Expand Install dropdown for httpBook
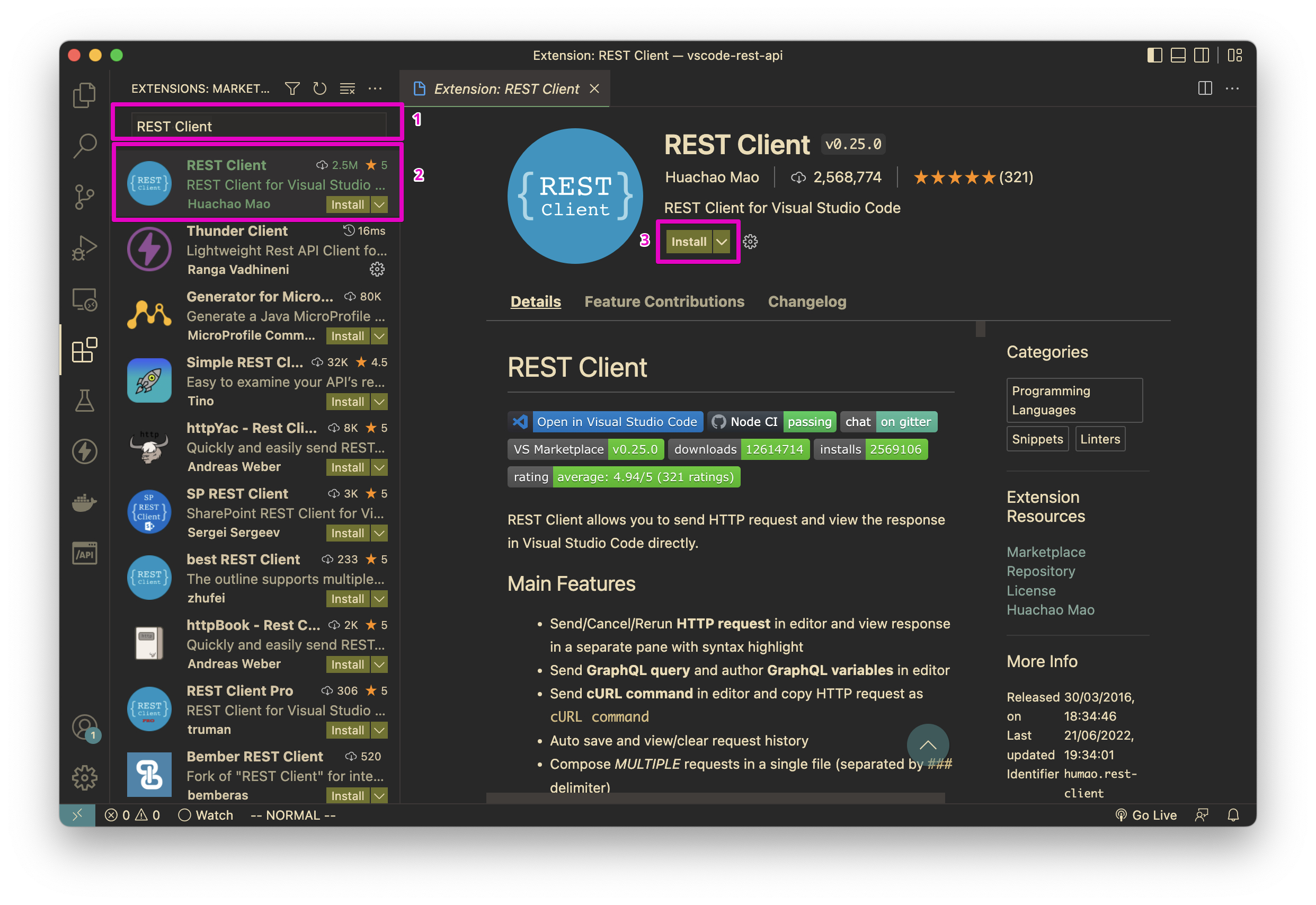 tap(379, 665)
